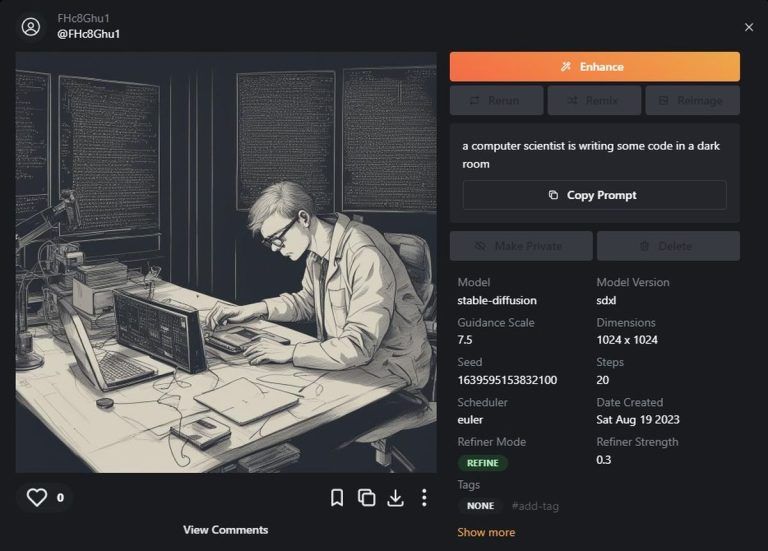Image resolution: width=768 pixels, height=551 pixels.
Task: Open the @FHc8Ghu1 user profile link
Action: 89,34
